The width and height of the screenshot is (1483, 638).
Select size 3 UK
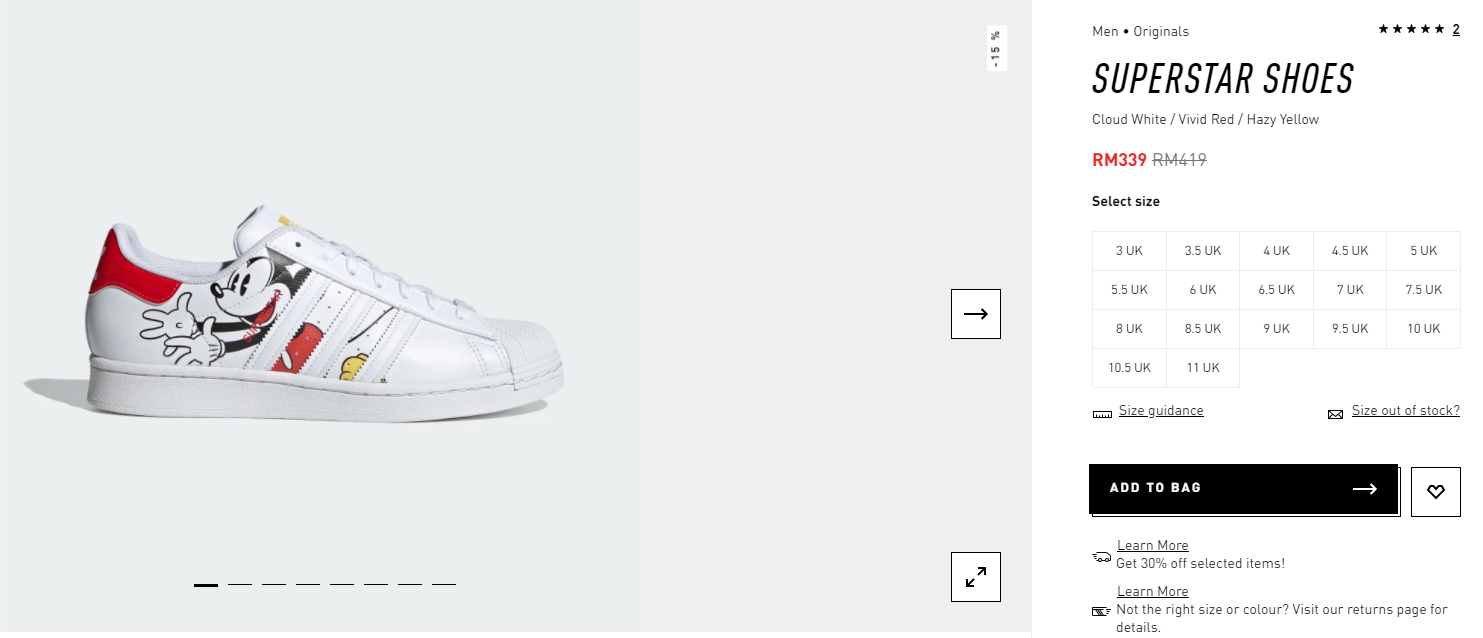pos(1129,251)
